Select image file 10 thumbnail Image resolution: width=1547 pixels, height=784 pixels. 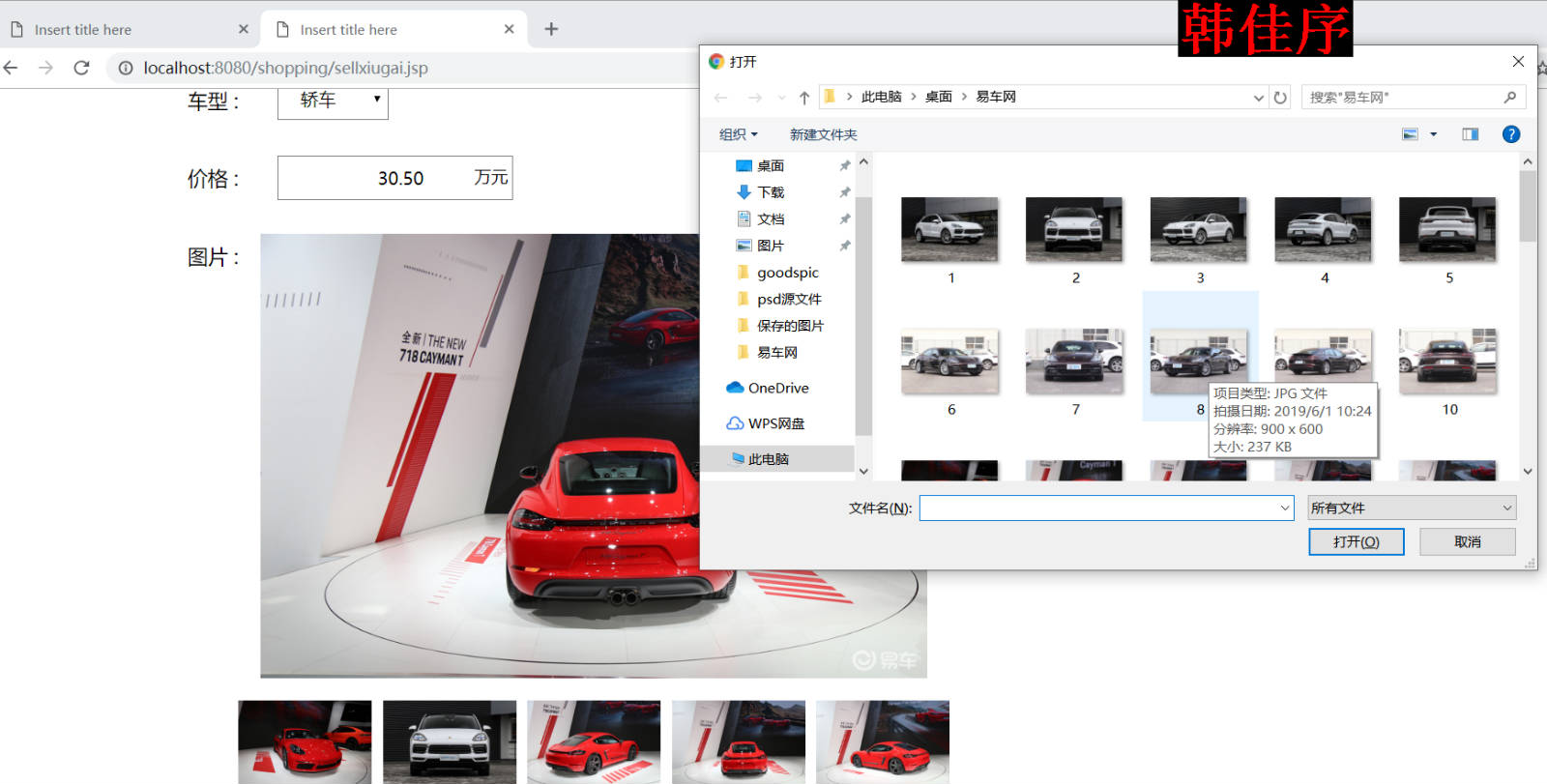(x=1447, y=361)
